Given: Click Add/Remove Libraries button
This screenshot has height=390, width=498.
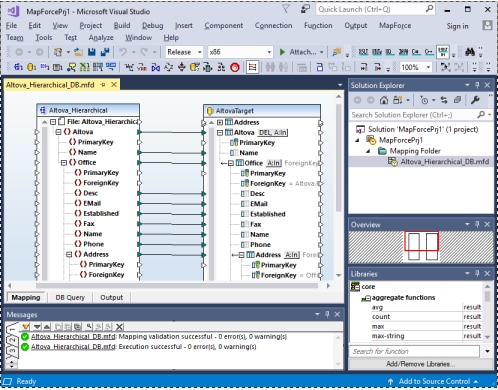Looking at the screenshot, I should point(421,364).
